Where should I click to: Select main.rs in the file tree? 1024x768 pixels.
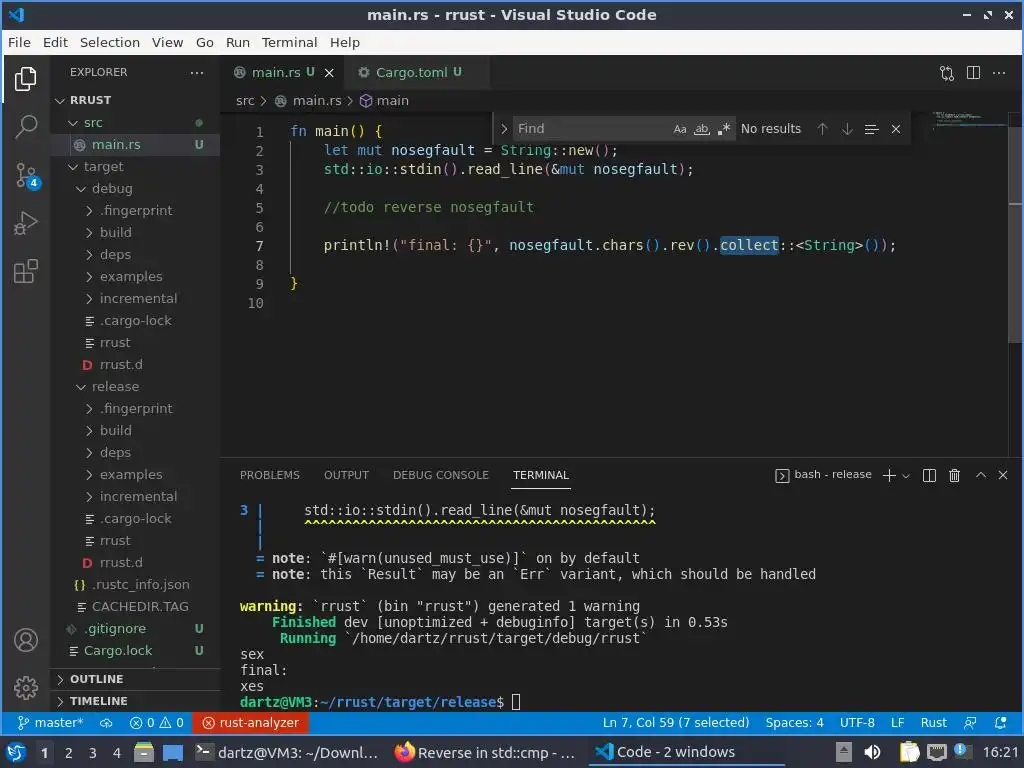click(x=136, y=144)
